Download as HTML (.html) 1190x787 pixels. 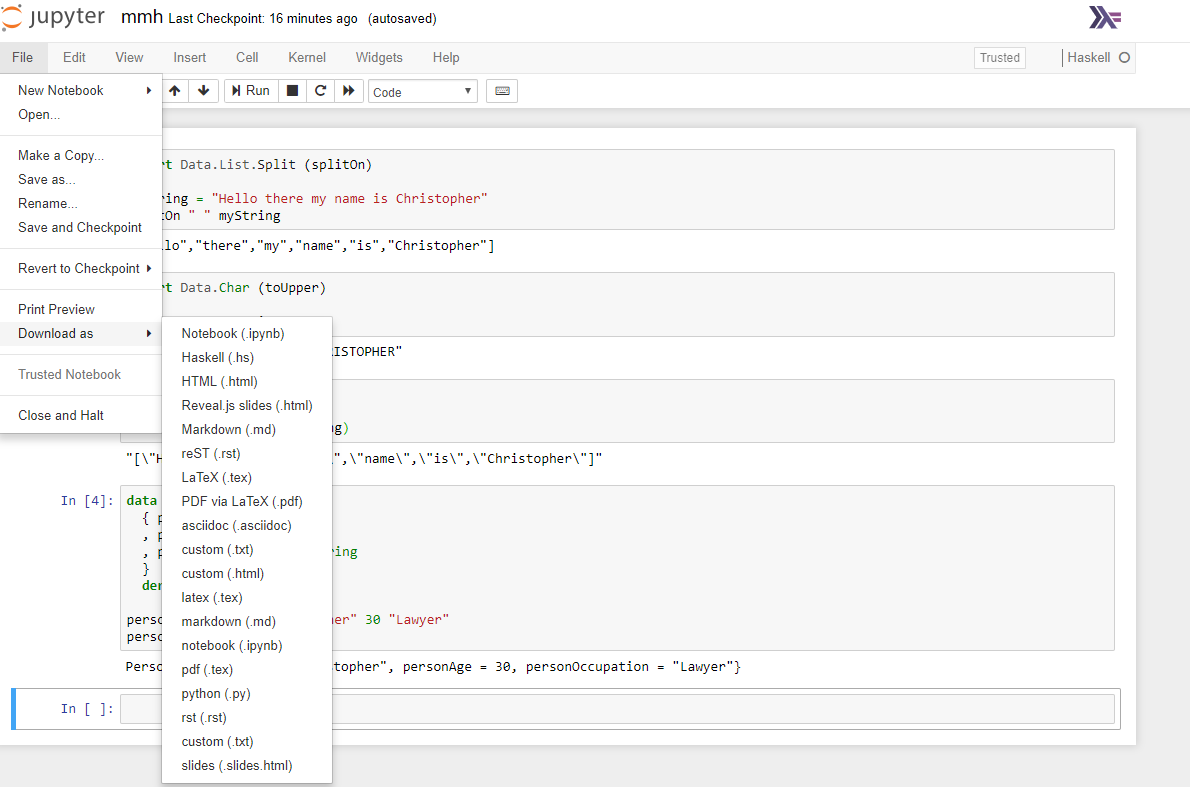click(247, 382)
